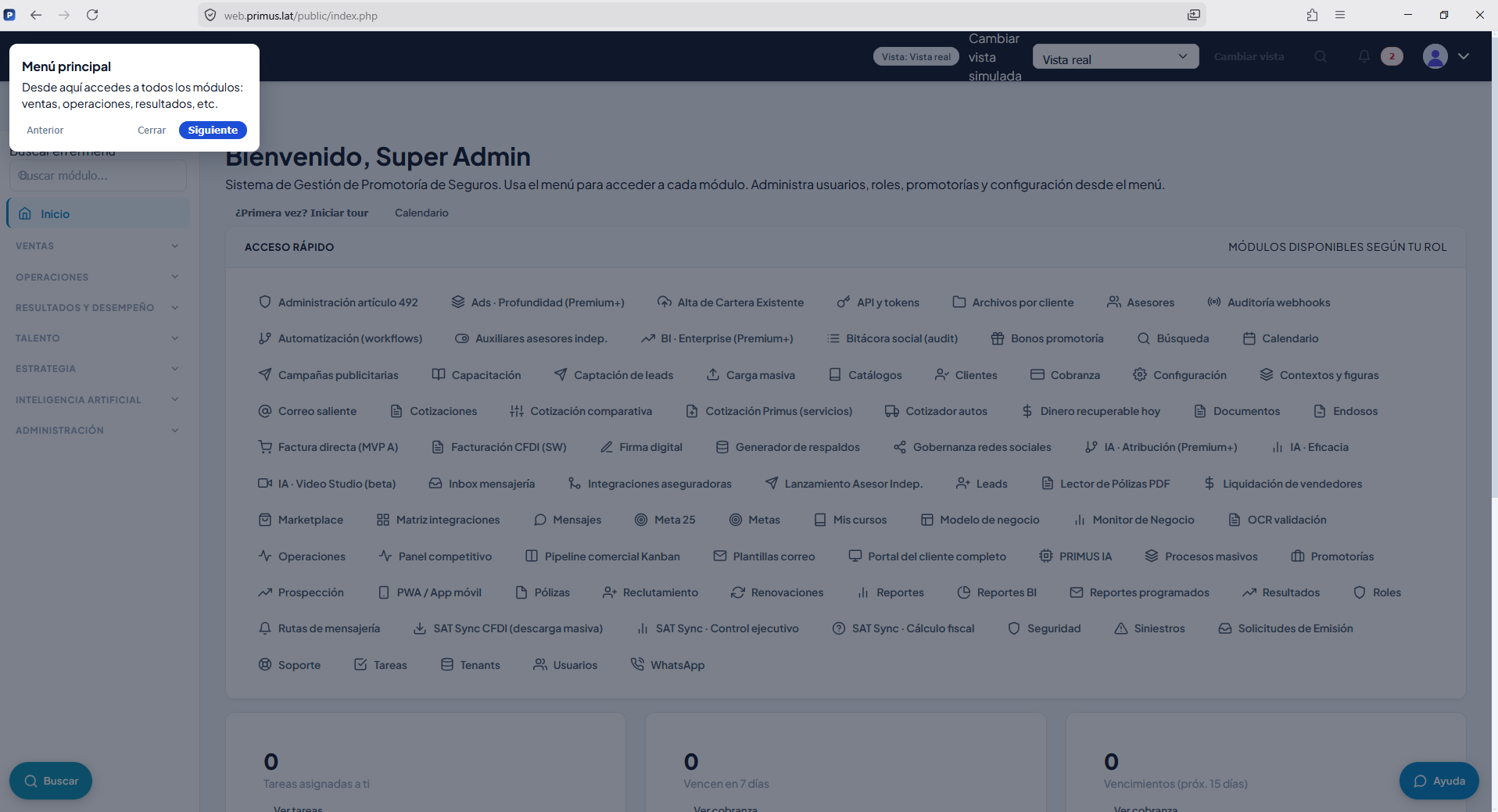This screenshot has width=1498, height=812.
Task: Open the Renovaciones quick access link
Action: 777,592
